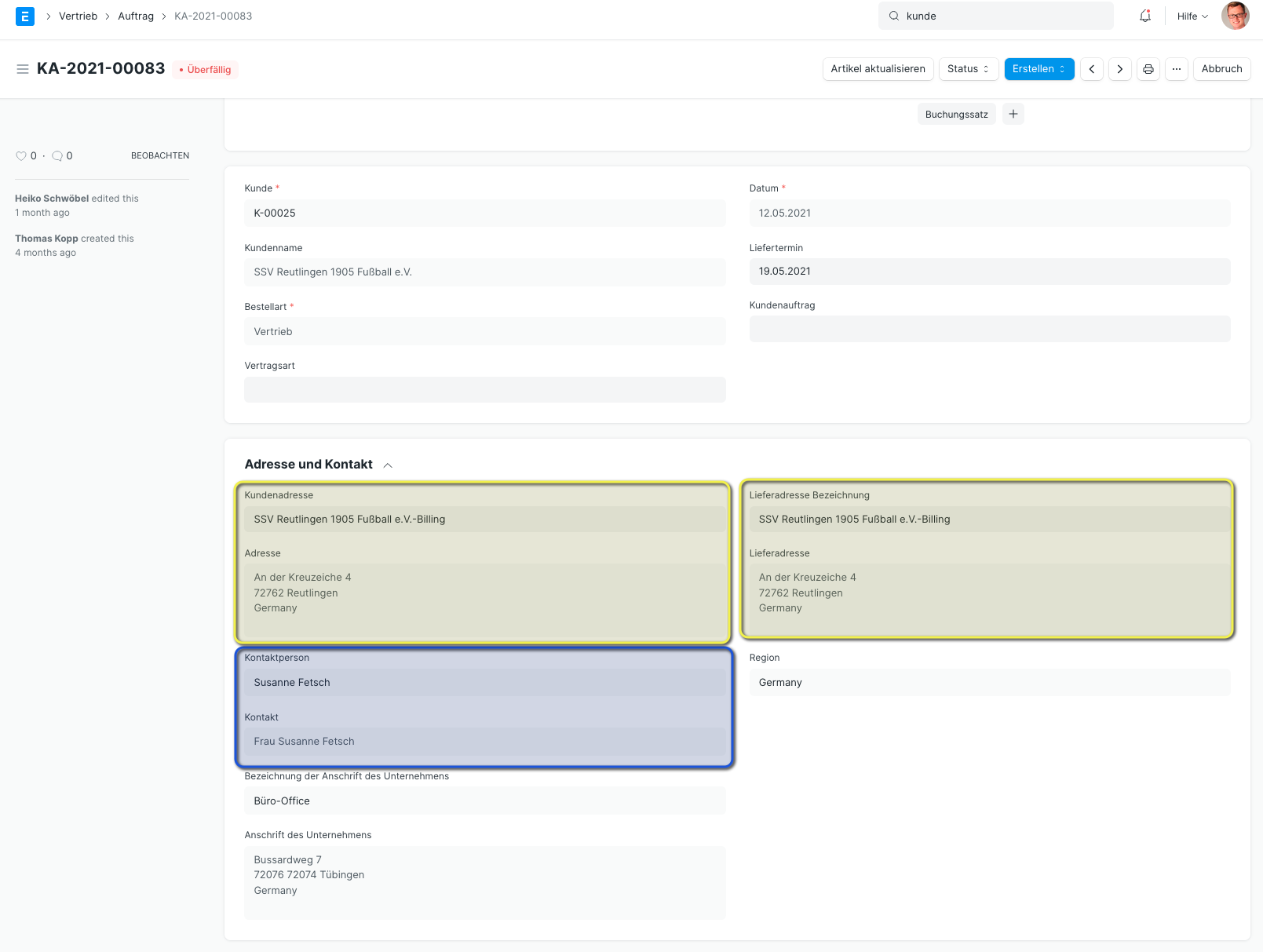Open Erstellen dropdown

pyautogui.click(x=1039, y=69)
